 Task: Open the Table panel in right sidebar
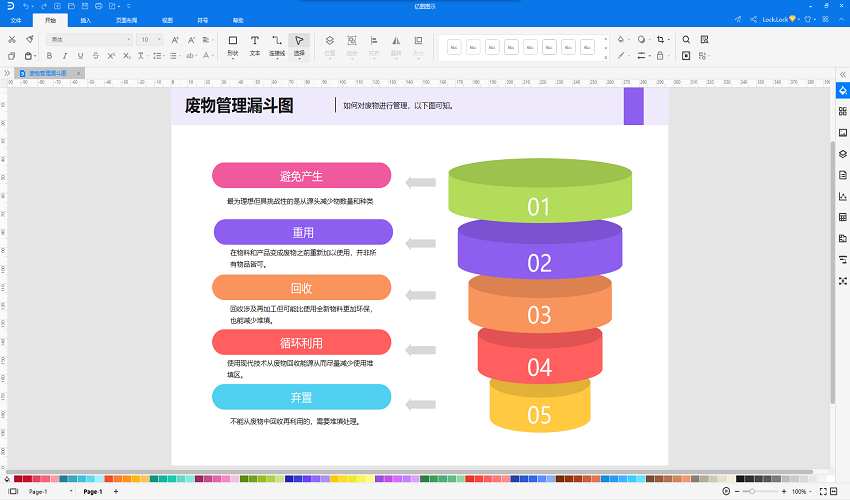tap(842, 217)
